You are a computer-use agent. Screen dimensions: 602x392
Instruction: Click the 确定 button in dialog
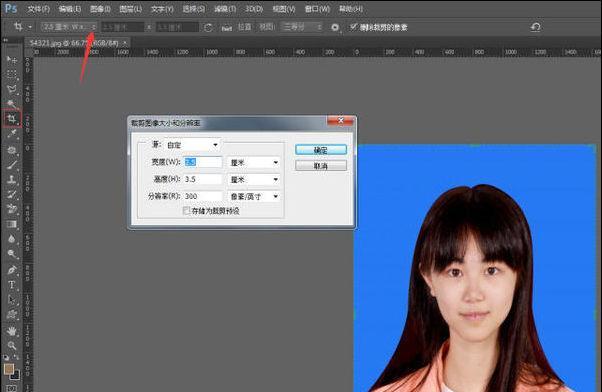point(321,150)
